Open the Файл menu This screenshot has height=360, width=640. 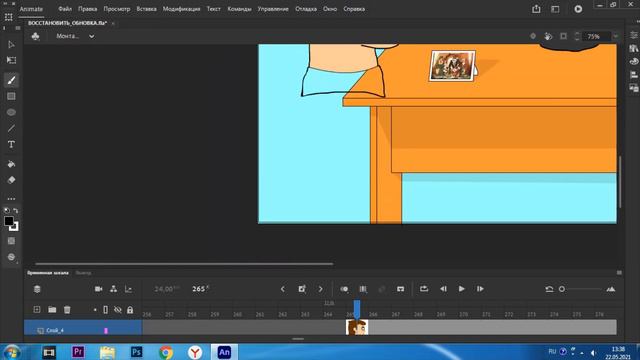pos(65,9)
